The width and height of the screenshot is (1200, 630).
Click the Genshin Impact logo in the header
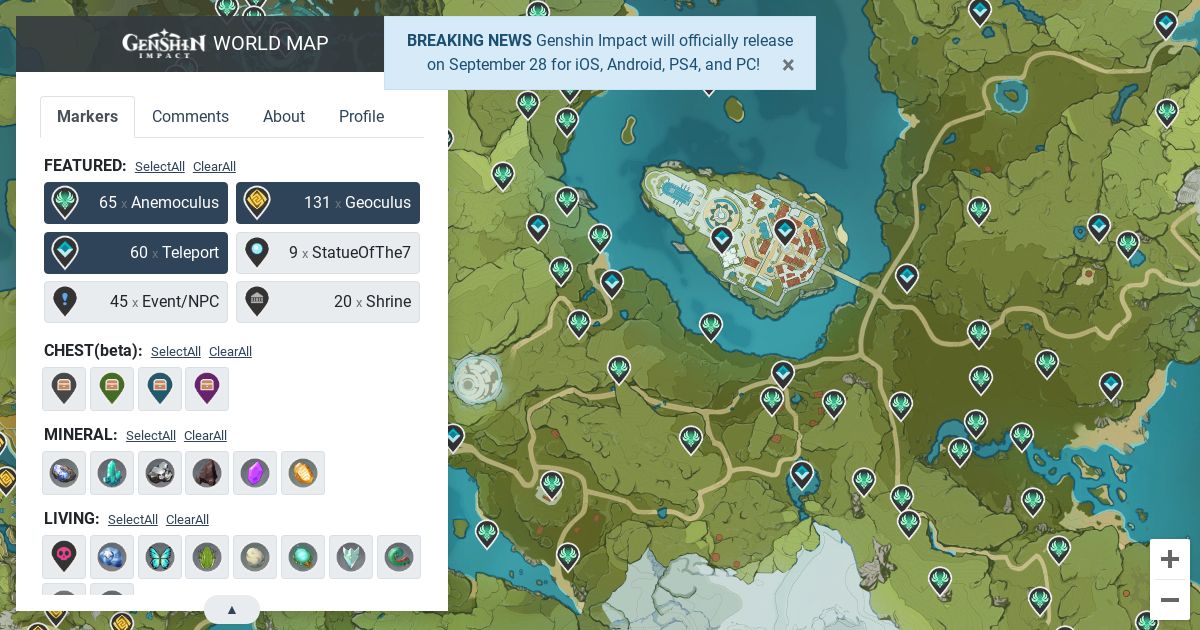pyautogui.click(x=164, y=44)
